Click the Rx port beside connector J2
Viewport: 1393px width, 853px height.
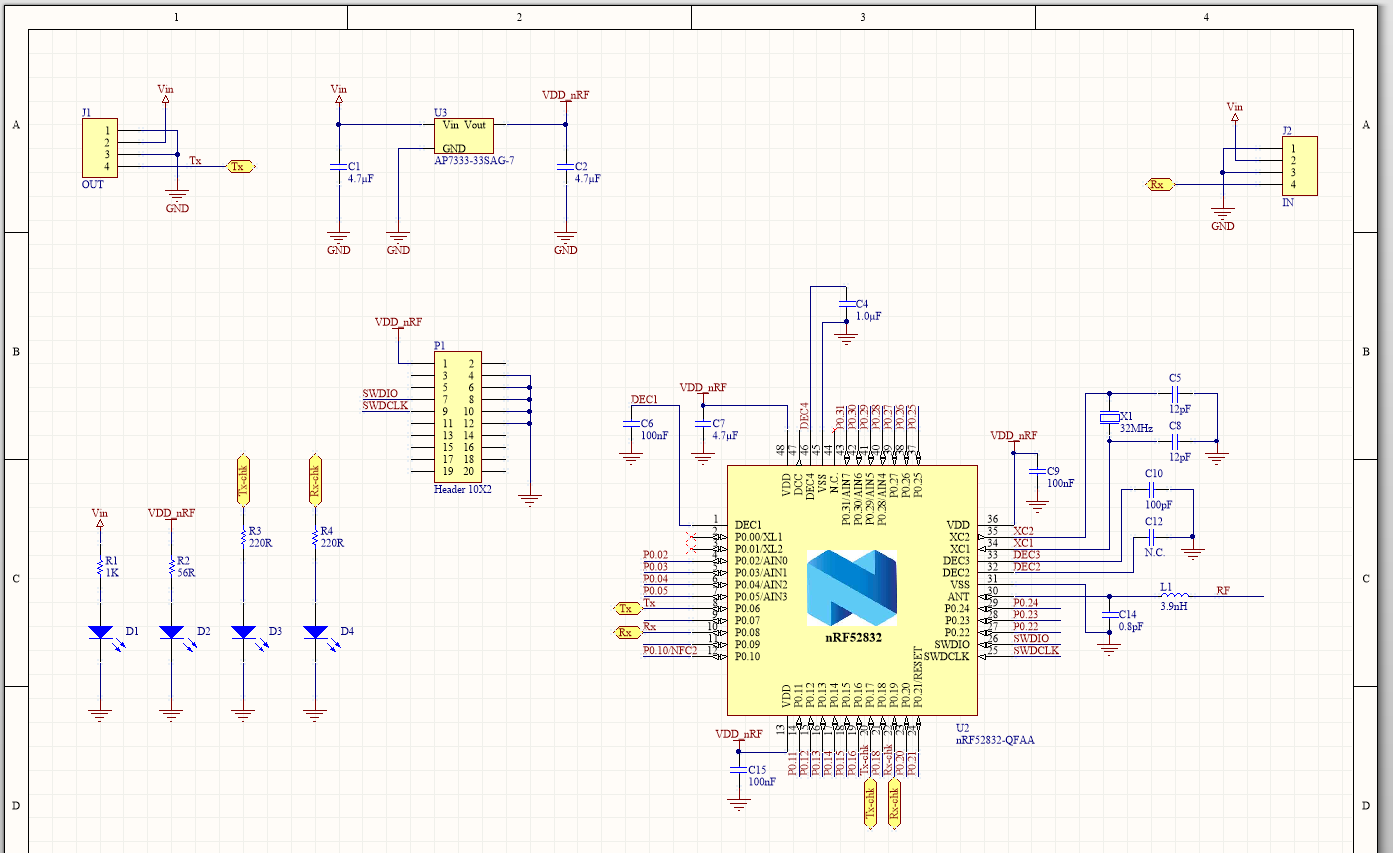[x=1159, y=184]
